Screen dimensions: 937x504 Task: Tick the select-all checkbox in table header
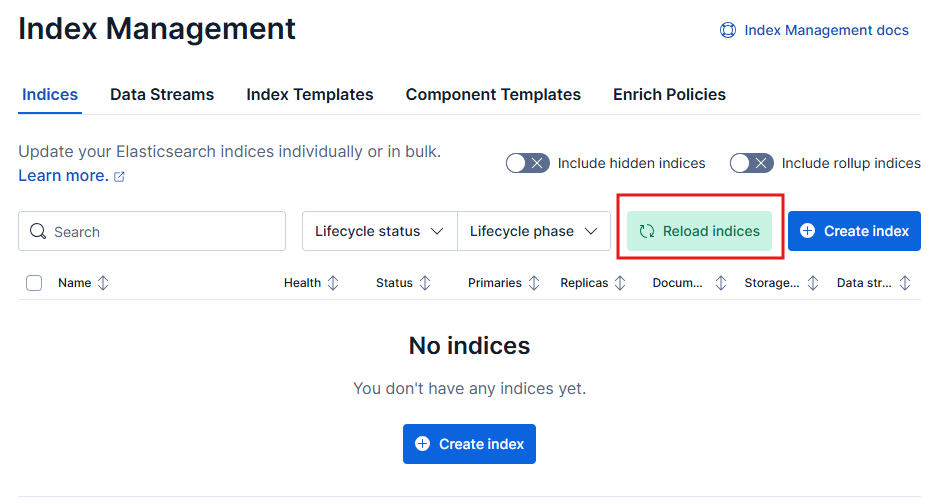(34, 283)
